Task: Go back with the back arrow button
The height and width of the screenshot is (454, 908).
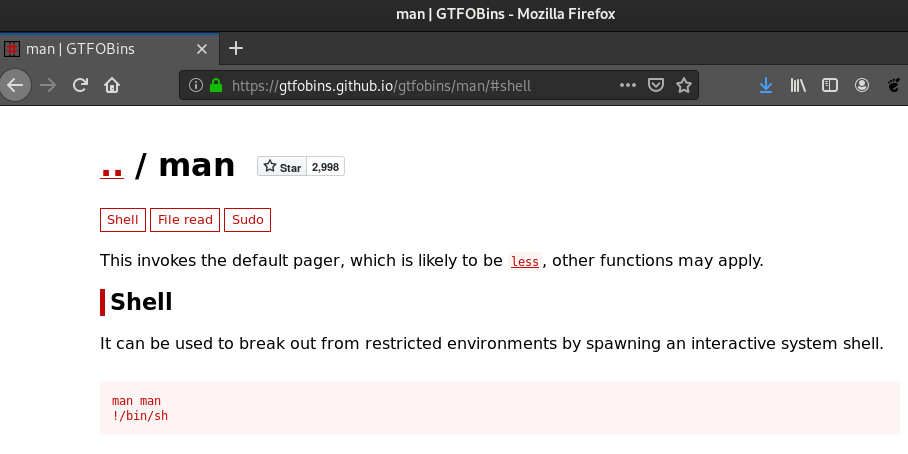Action: coord(14,86)
